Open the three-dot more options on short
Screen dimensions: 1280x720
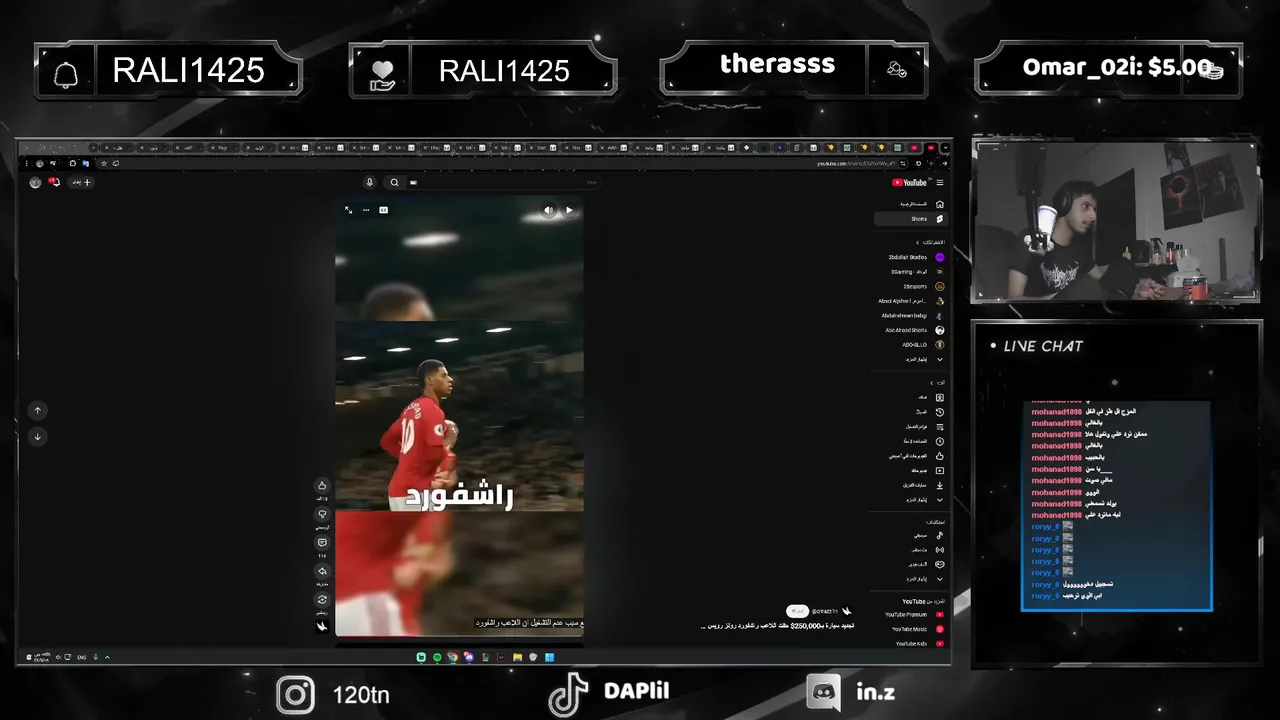366,210
